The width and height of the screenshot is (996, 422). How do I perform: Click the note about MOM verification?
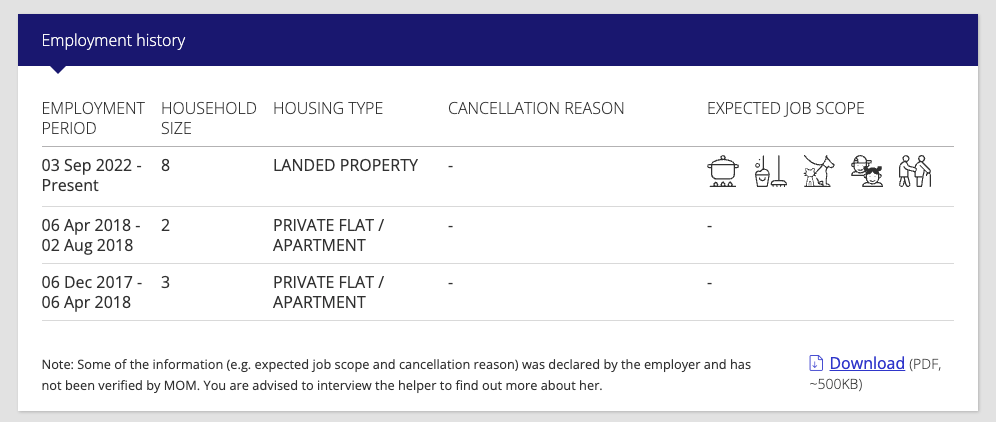(x=396, y=375)
